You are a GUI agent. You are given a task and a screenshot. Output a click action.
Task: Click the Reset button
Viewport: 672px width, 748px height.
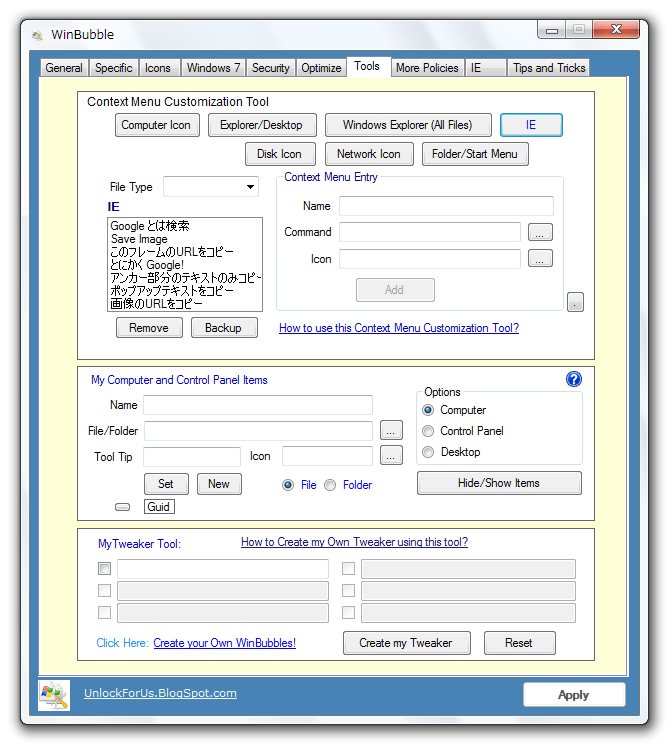519,643
